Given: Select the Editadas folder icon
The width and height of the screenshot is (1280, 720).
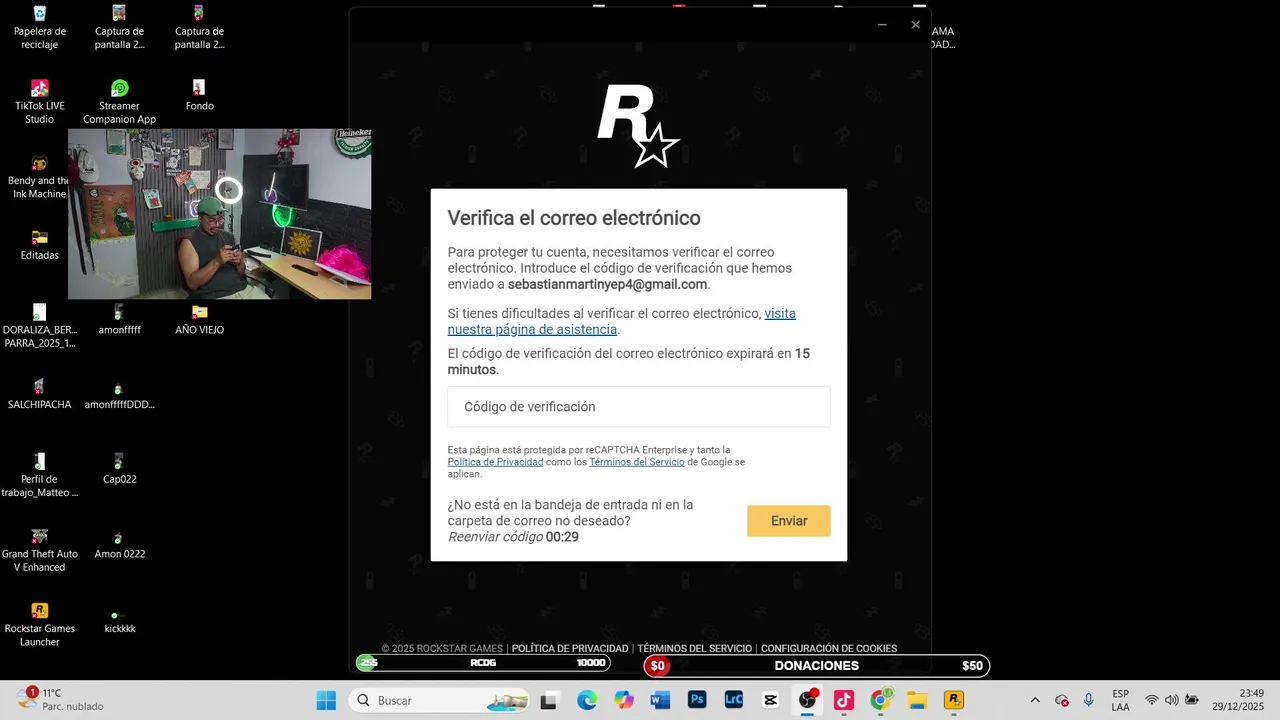Looking at the screenshot, I should 40,245.
